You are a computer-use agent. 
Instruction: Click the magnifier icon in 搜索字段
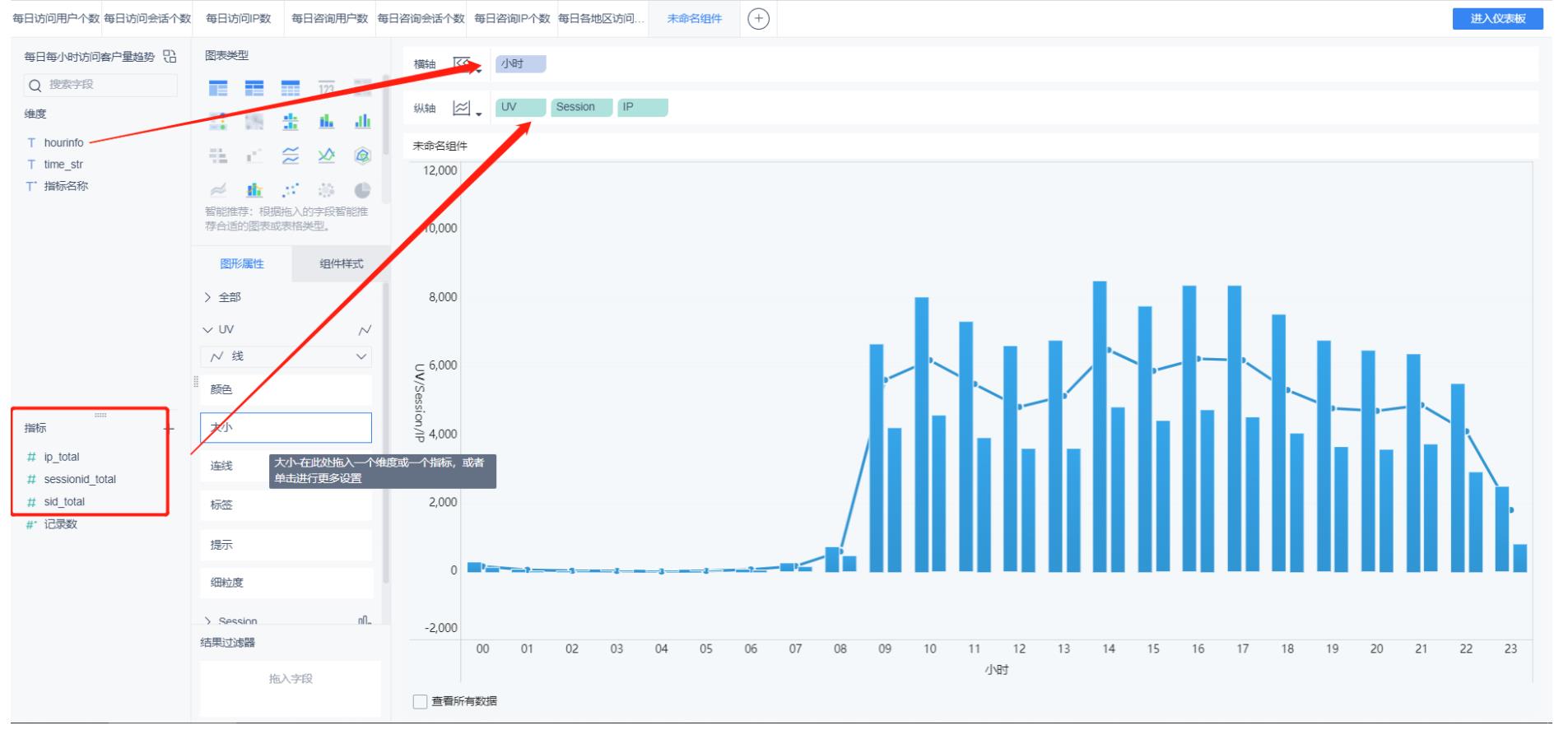[35, 86]
